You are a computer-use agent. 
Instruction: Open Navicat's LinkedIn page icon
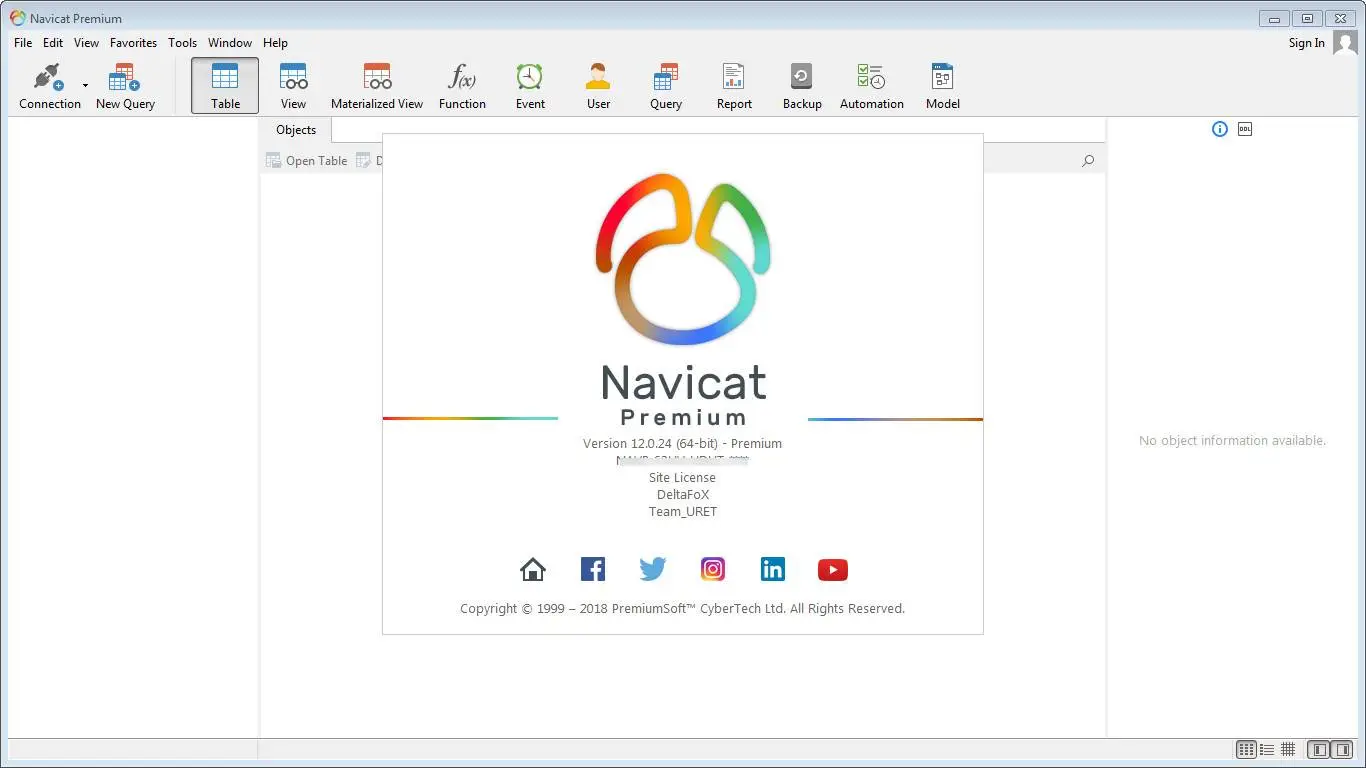coord(773,570)
